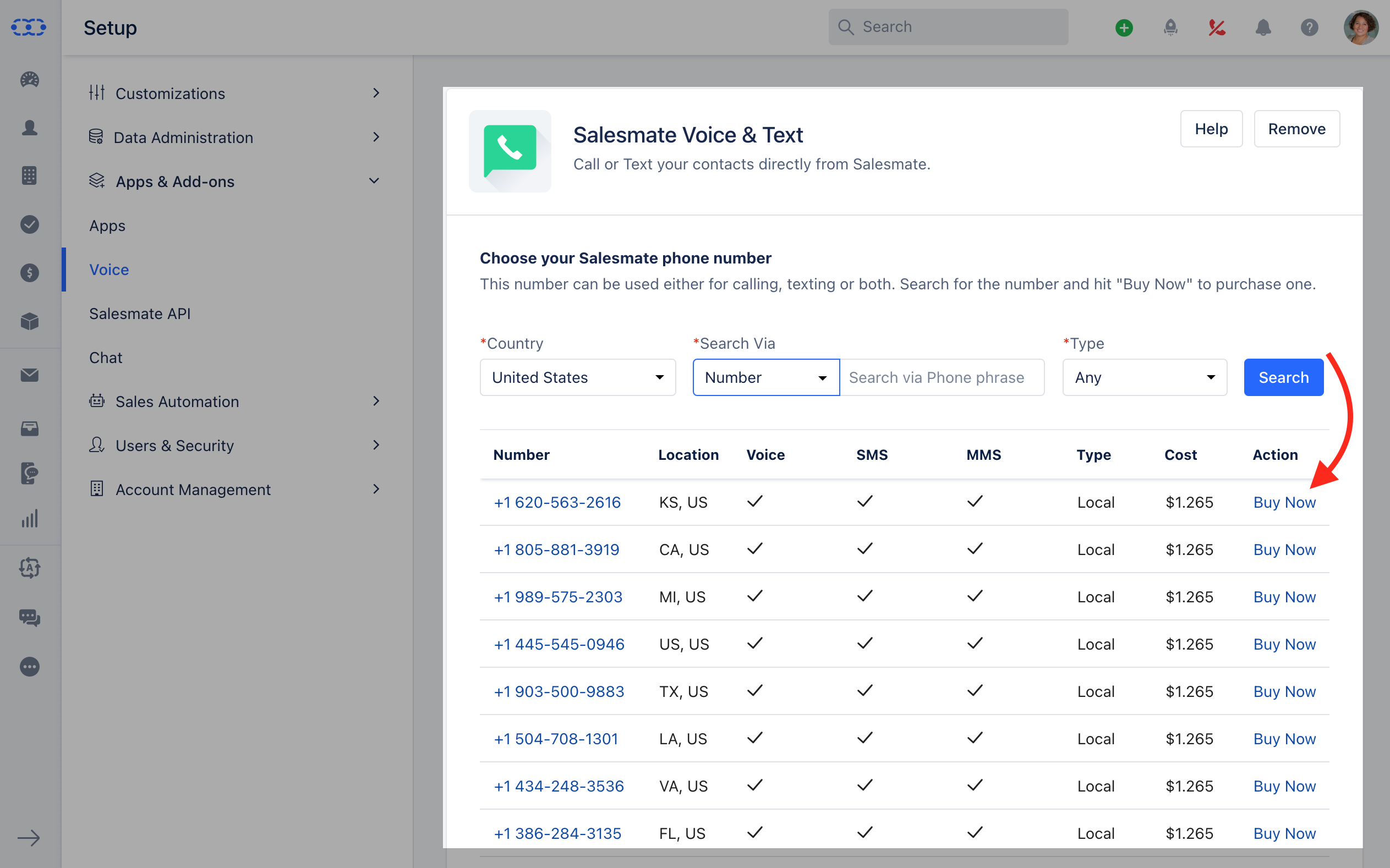
Task: Expand the Account Management section
Action: point(236,489)
